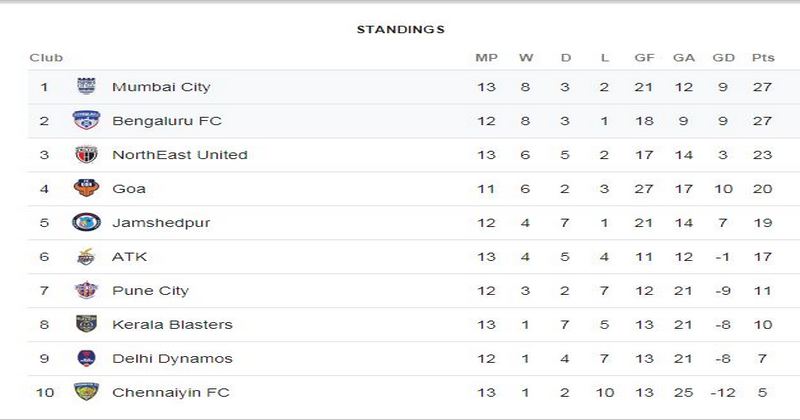The height and width of the screenshot is (420, 800).
Task: Click the STANDINGS title heading
Action: click(x=401, y=30)
